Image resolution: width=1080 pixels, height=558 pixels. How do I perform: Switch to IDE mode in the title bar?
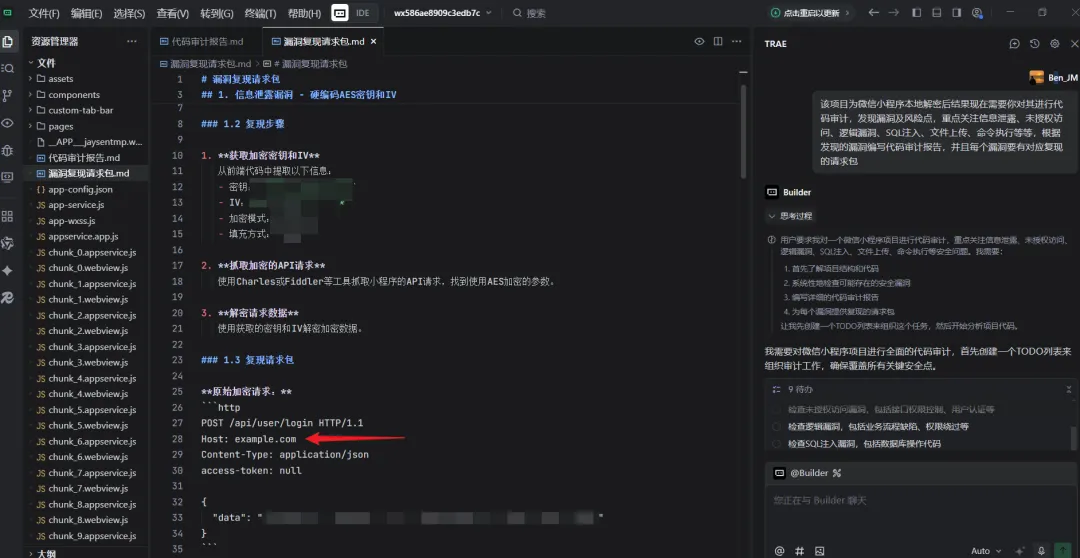(x=363, y=12)
